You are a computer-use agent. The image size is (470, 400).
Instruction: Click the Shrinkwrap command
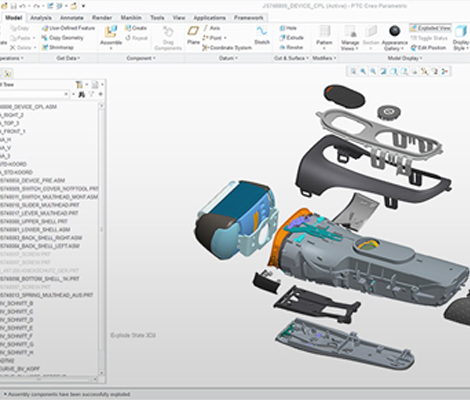point(58,48)
